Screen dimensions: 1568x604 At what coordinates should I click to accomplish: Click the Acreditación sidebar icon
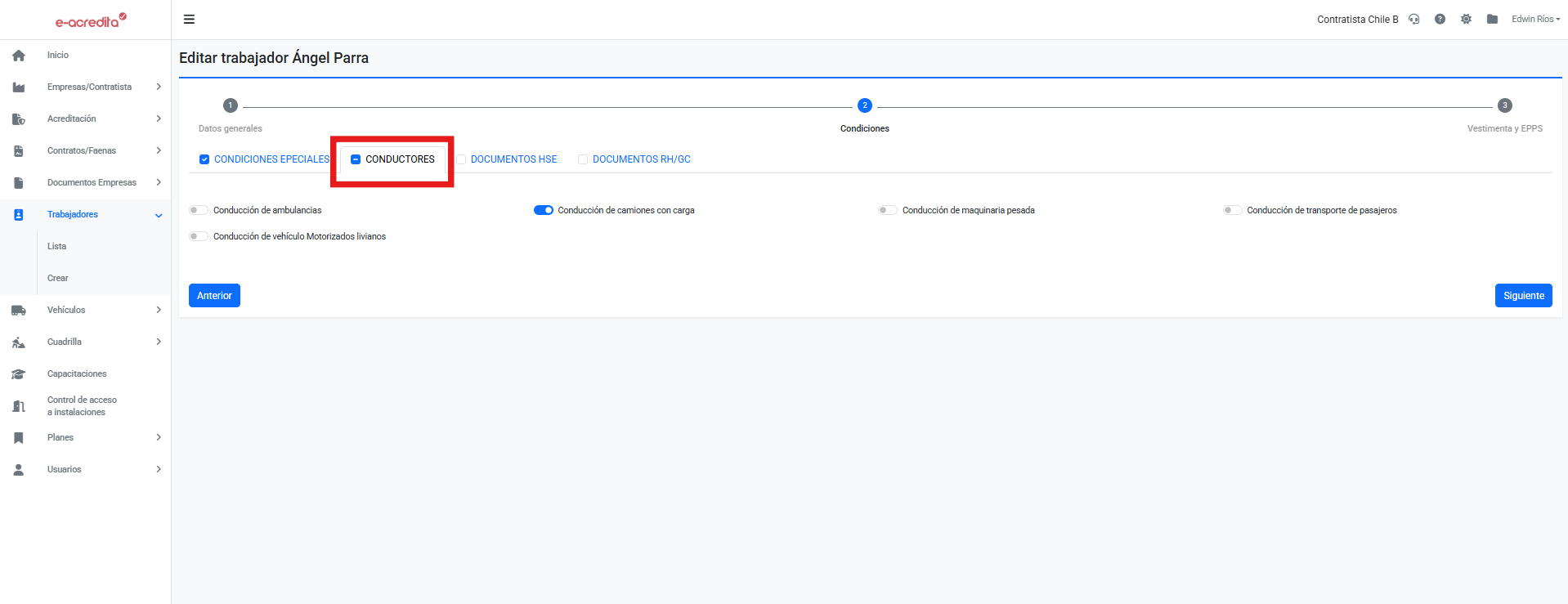pos(19,119)
